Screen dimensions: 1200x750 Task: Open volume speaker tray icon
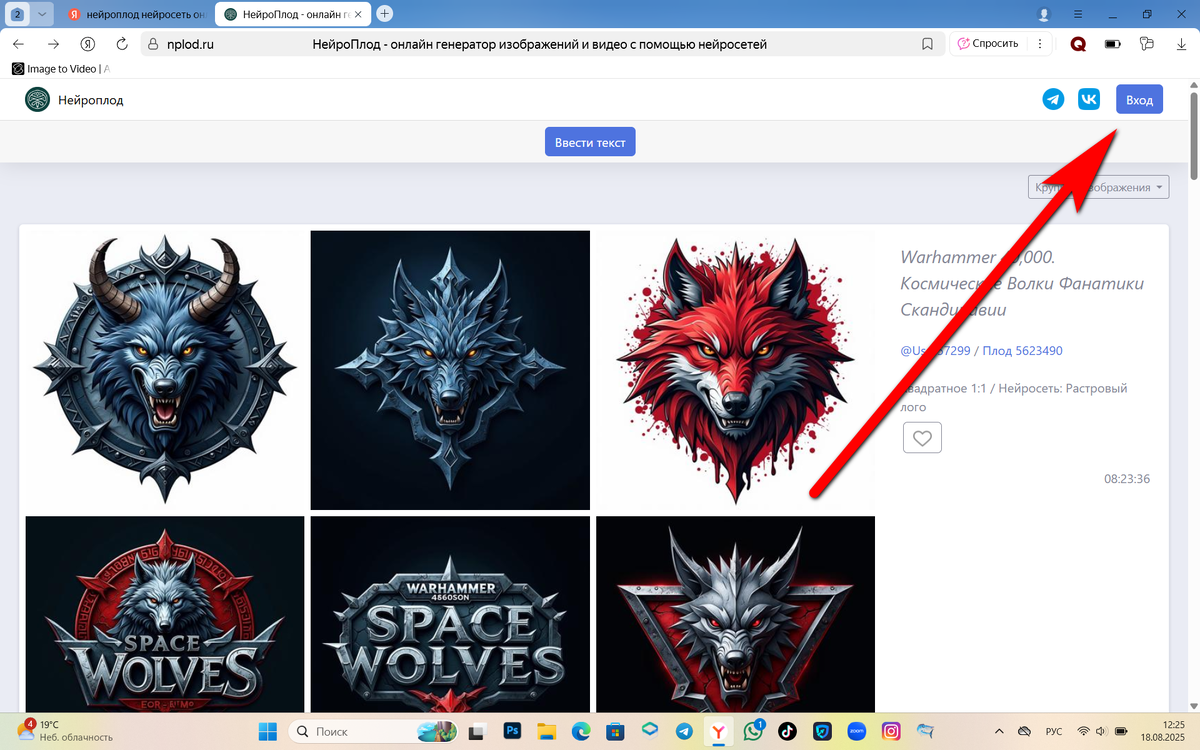tap(1101, 731)
